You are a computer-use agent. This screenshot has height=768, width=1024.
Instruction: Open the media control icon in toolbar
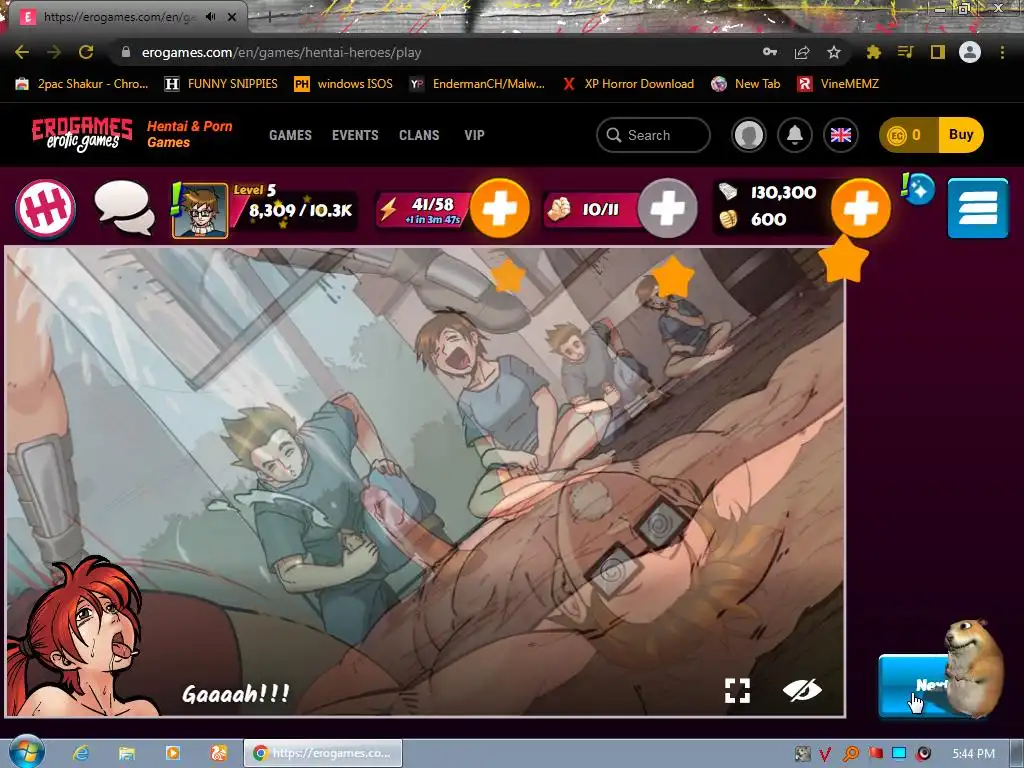point(905,52)
